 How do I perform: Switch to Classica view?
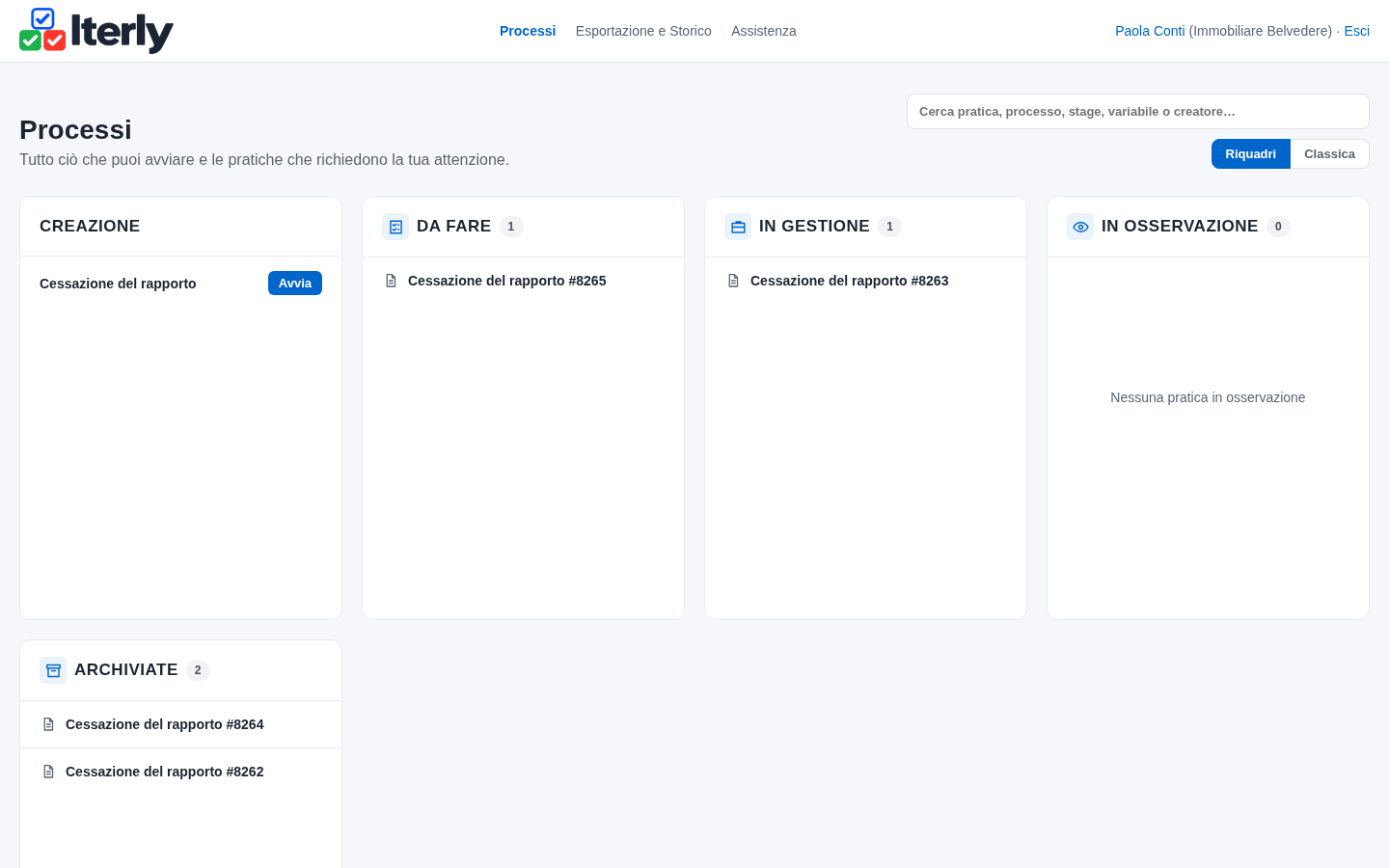(1329, 154)
